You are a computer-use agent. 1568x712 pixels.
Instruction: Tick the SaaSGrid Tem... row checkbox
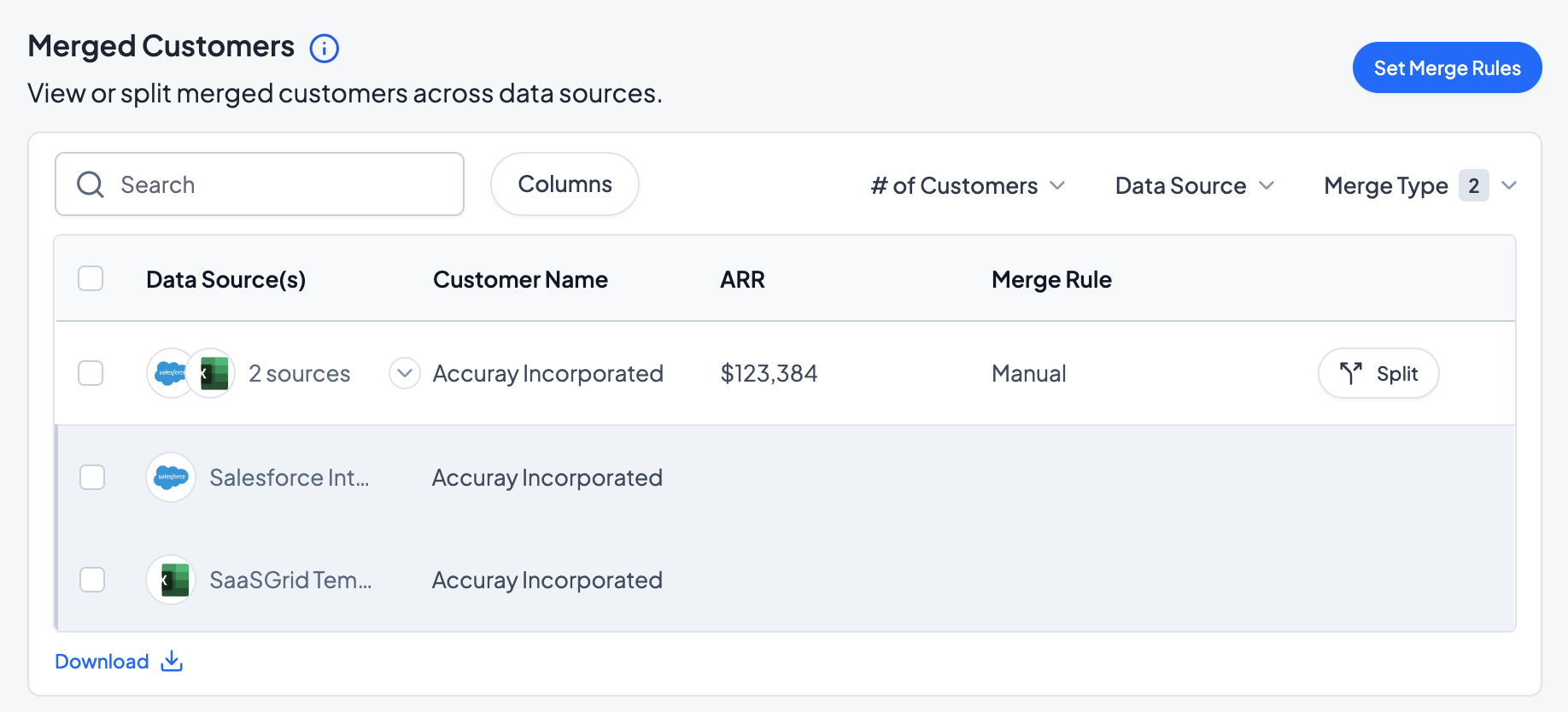point(92,580)
